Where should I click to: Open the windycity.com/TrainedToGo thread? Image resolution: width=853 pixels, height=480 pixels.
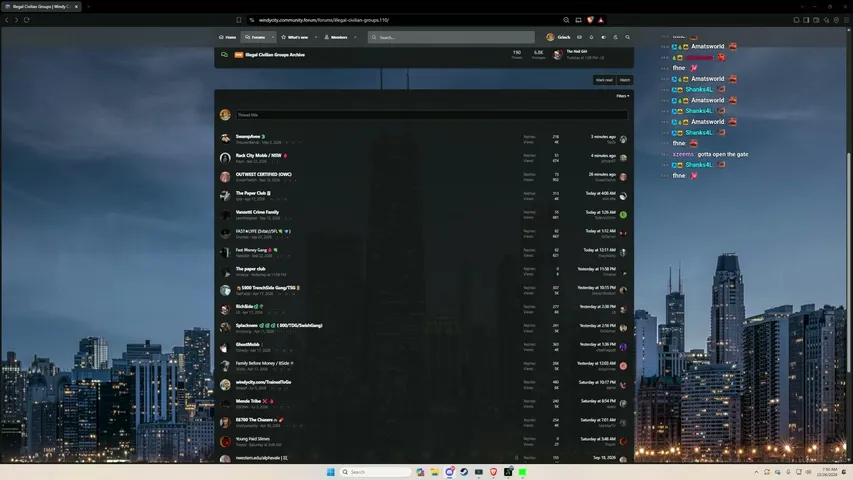pyautogui.click(x=263, y=382)
